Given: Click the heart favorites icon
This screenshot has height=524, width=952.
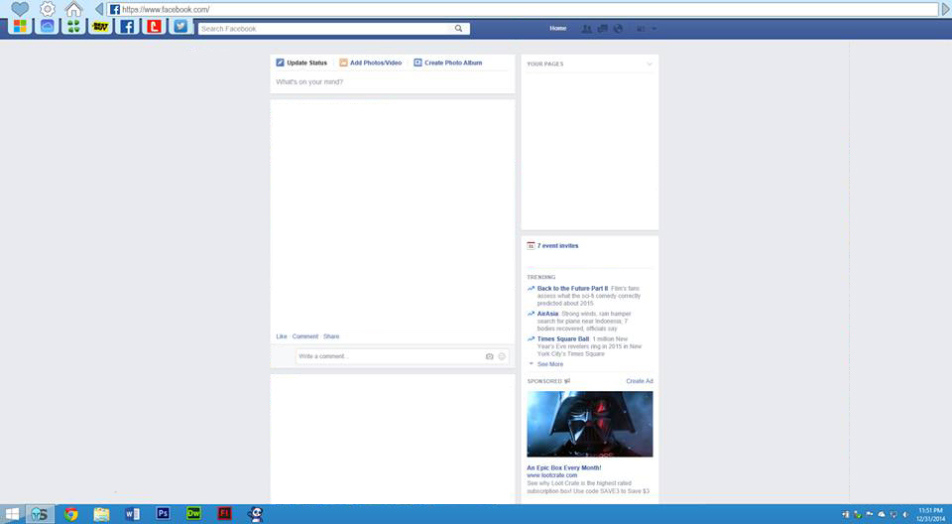Looking at the screenshot, I should (x=19, y=9).
